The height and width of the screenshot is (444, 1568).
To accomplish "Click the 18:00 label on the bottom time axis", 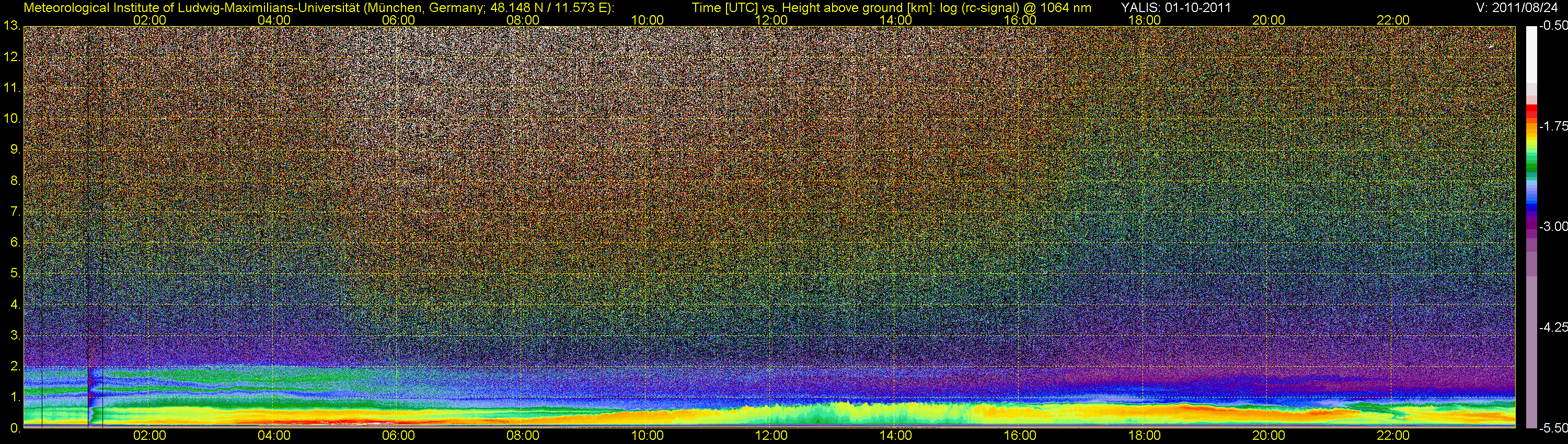I will click(1144, 436).
